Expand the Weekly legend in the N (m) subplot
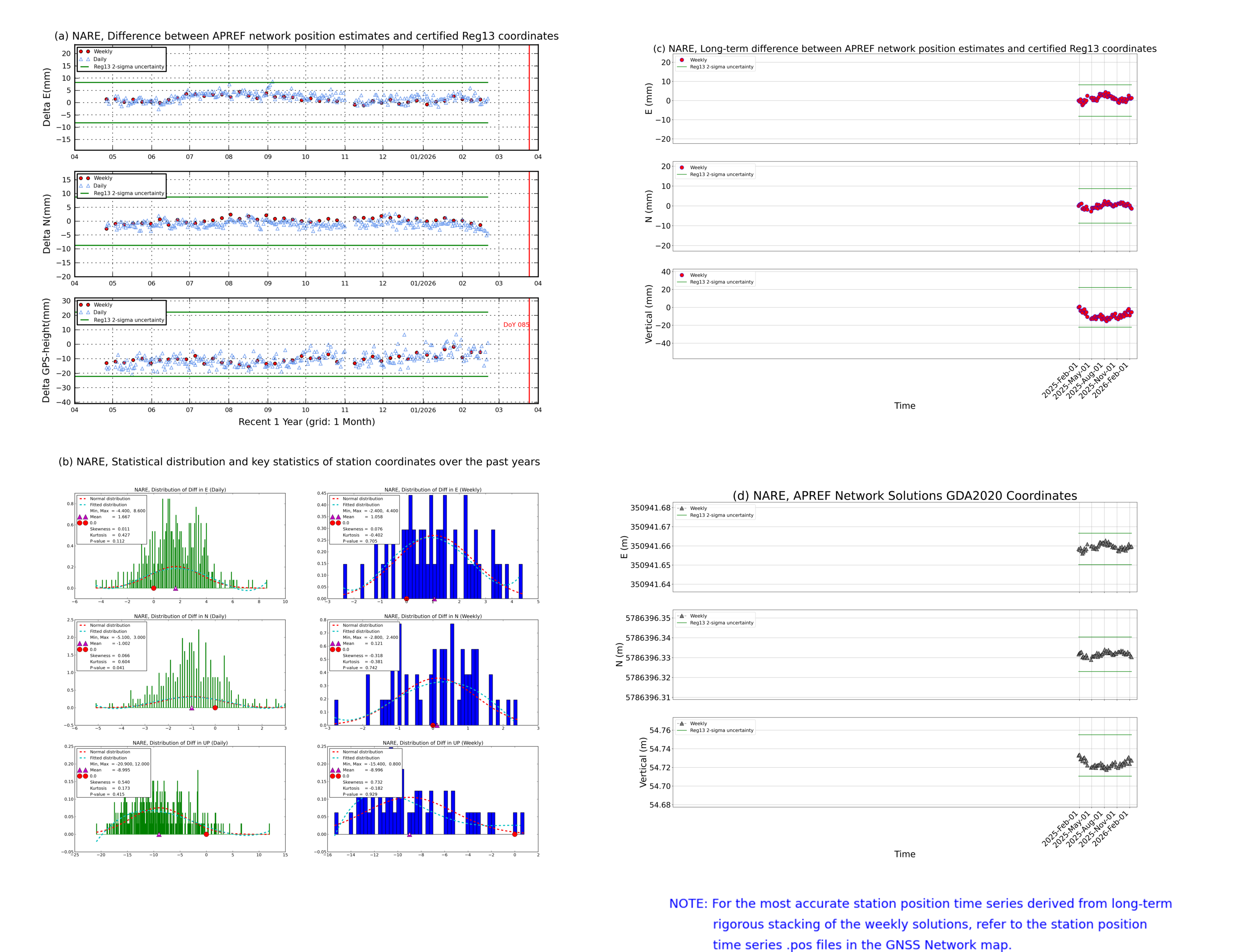 click(x=699, y=616)
